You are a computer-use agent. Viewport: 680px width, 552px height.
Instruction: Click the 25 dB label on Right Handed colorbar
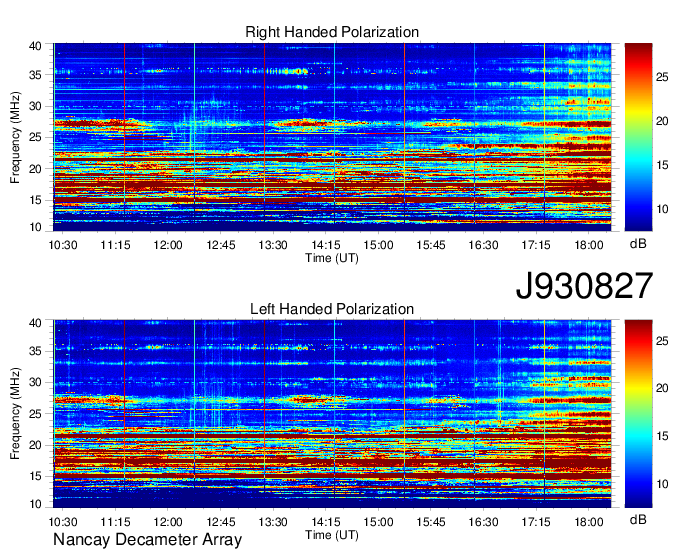pos(662,77)
